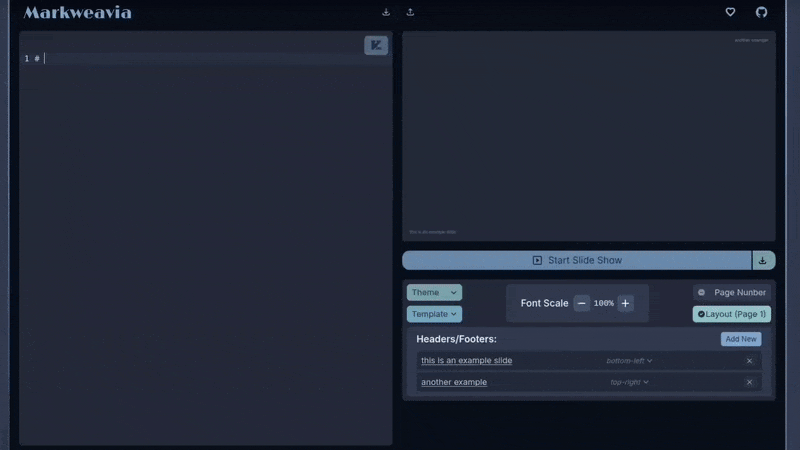Viewport: 800px width, 450px height.
Task: Click line 1 in the markdown editor
Action: coord(206,59)
